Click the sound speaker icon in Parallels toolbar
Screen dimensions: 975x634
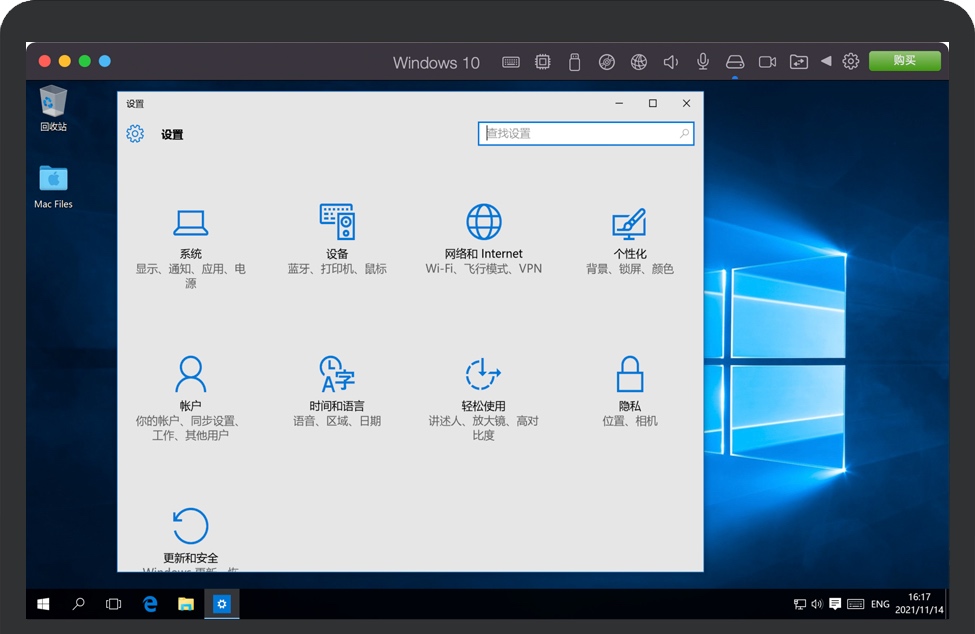click(x=671, y=62)
